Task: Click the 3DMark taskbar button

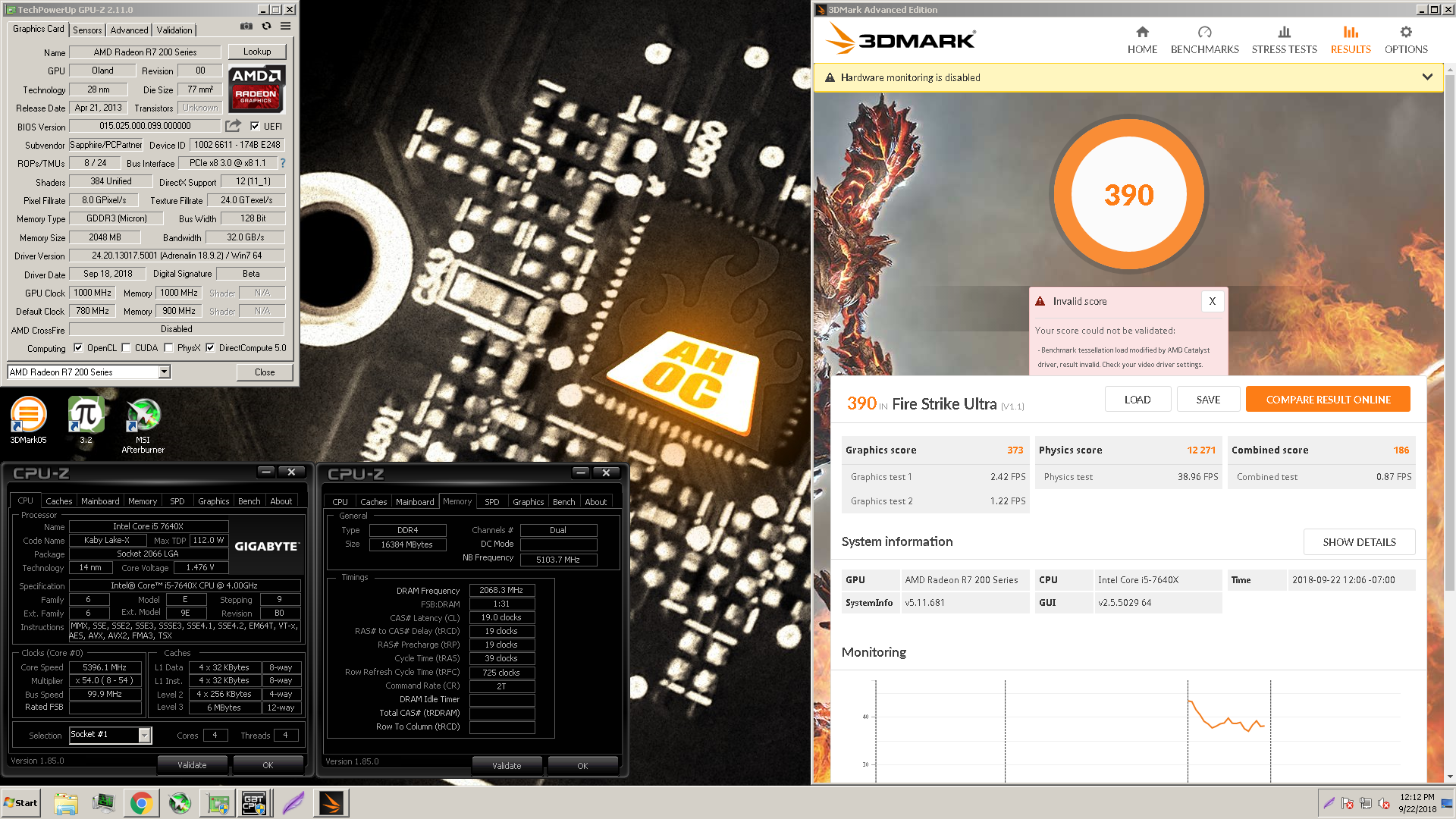Action: 331,803
